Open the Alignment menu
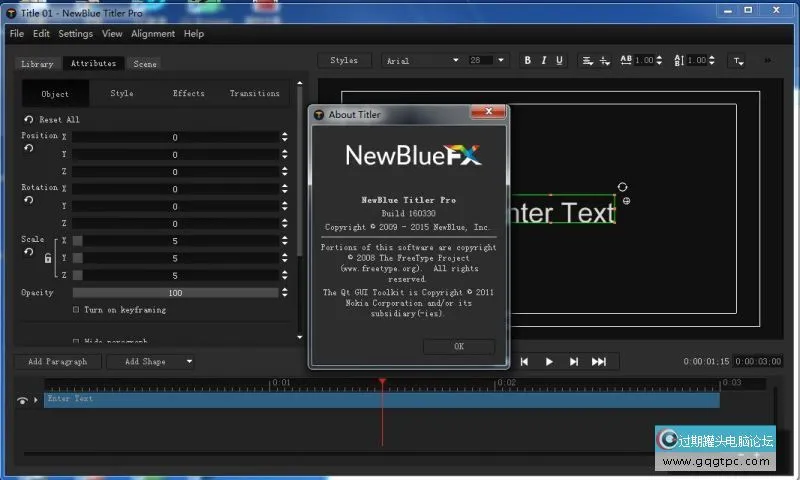 (x=153, y=34)
